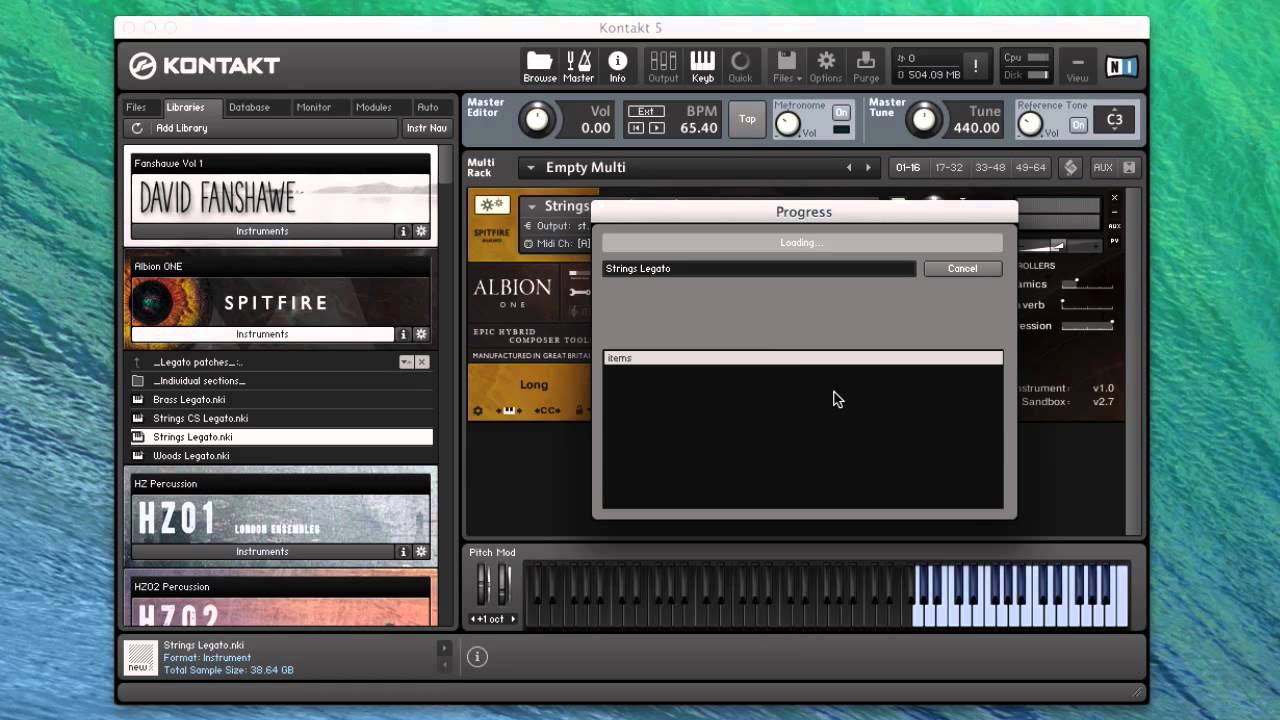Open Albion ONE library info icon
The height and width of the screenshot is (720, 1280).
click(x=404, y=334)
